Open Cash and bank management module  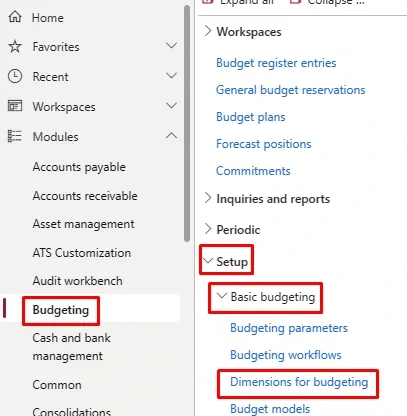click(x=71, y=347)
